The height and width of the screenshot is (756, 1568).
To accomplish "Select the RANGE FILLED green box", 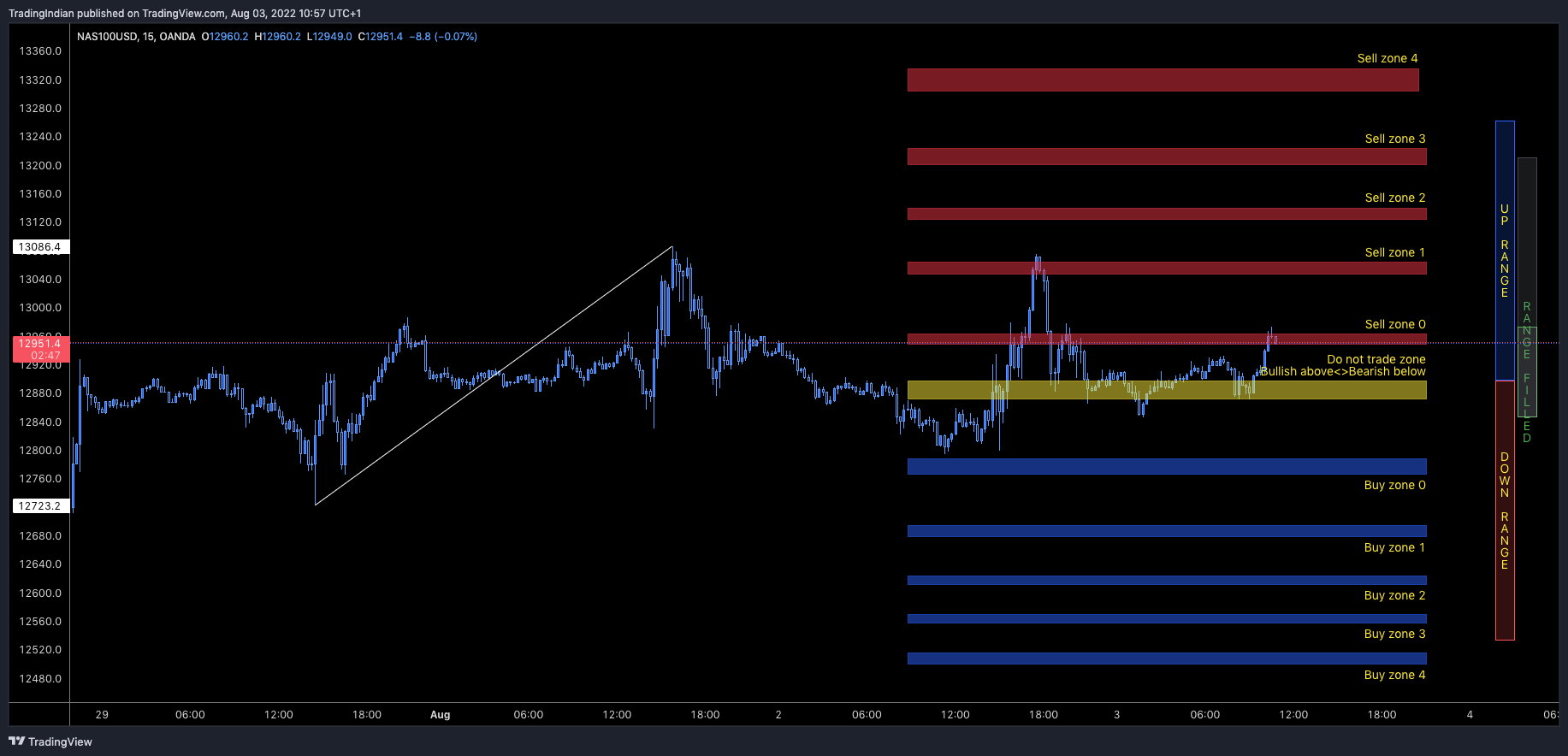I will [x=1527, y=372].
